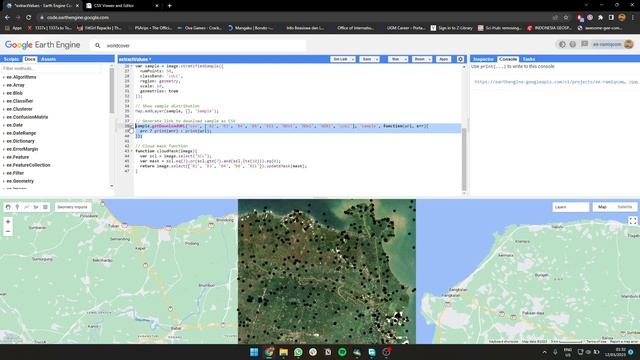
Task: Click the Reset button
Action: click(419, 59)
